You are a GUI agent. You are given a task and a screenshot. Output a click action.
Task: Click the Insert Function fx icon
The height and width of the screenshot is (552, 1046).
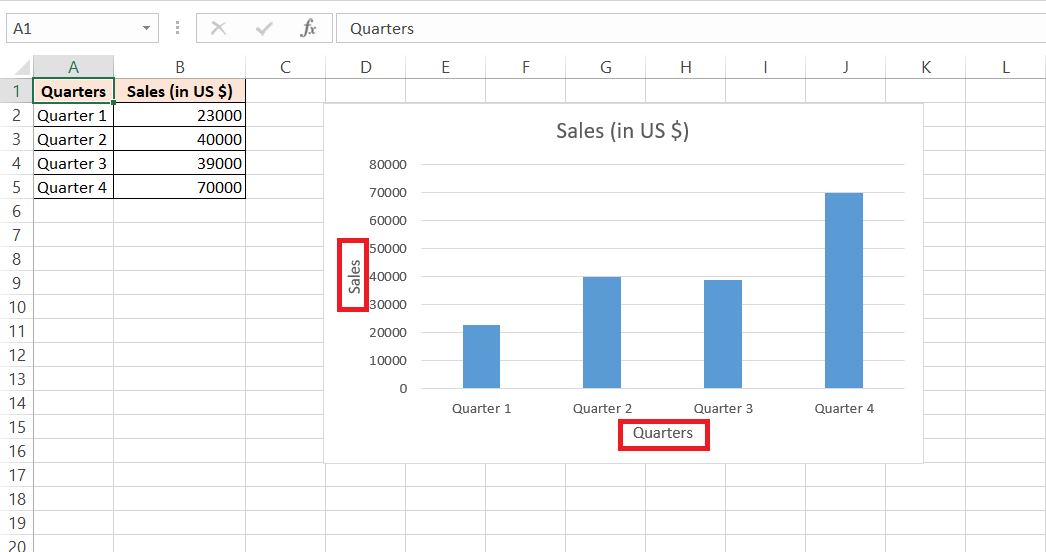pyautogui.click(x=308, y=28)
